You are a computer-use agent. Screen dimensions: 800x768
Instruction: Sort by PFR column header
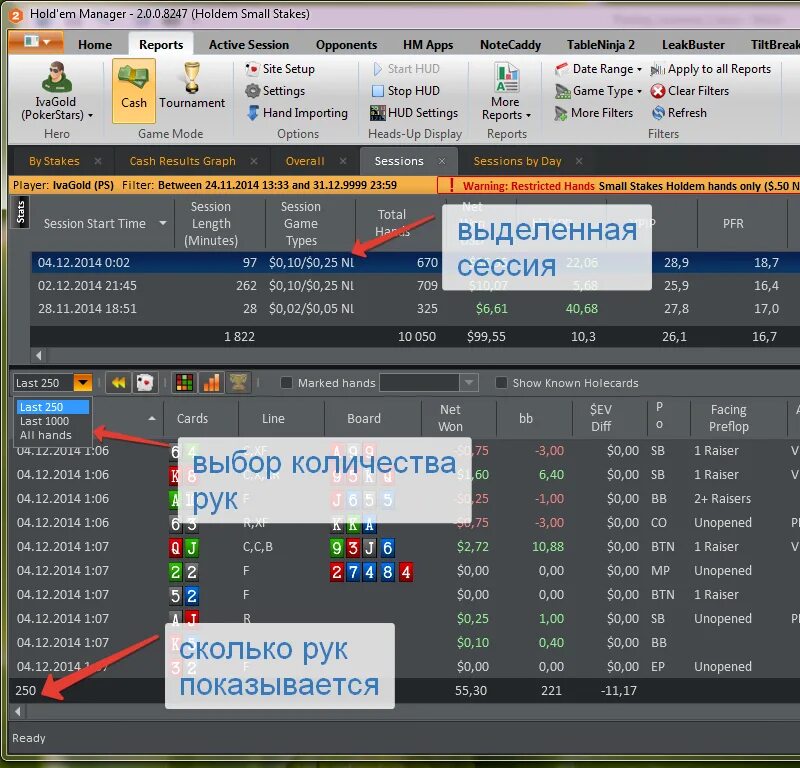733,224
